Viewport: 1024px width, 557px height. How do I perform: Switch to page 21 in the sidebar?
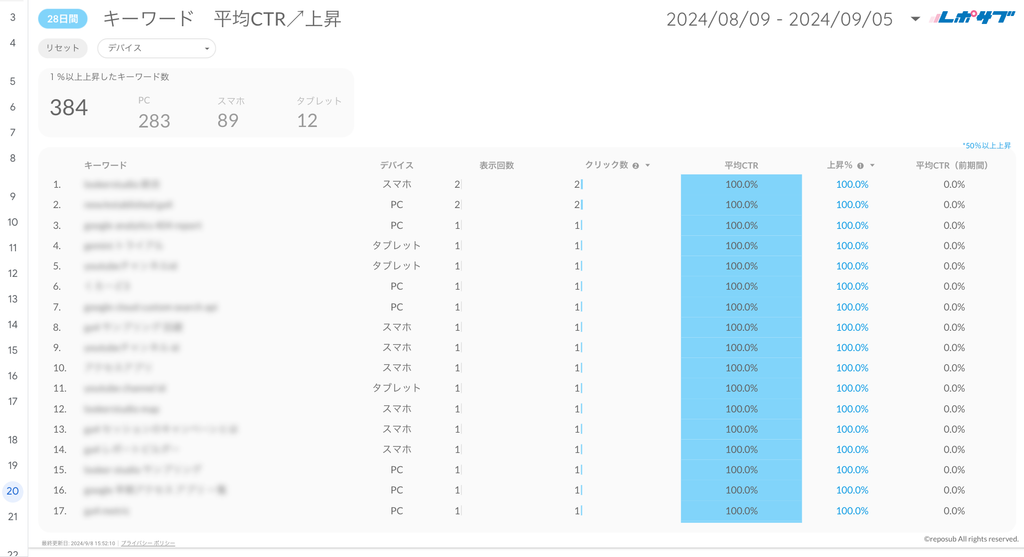click(12, 517)
